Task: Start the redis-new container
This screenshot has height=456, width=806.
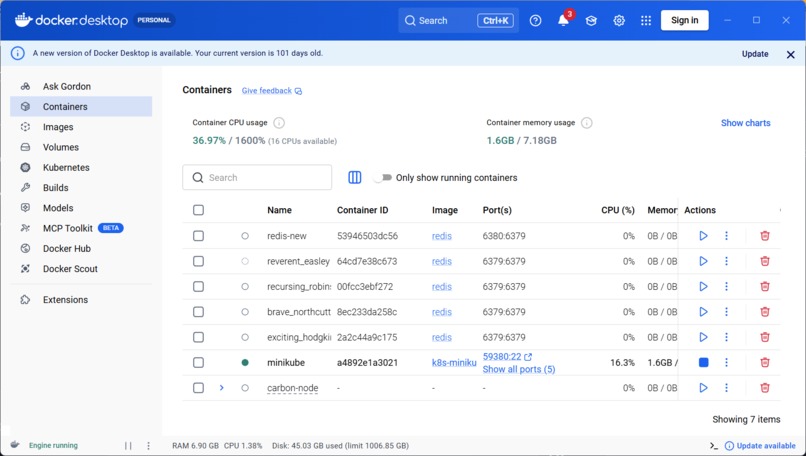Action: point(703,236)
